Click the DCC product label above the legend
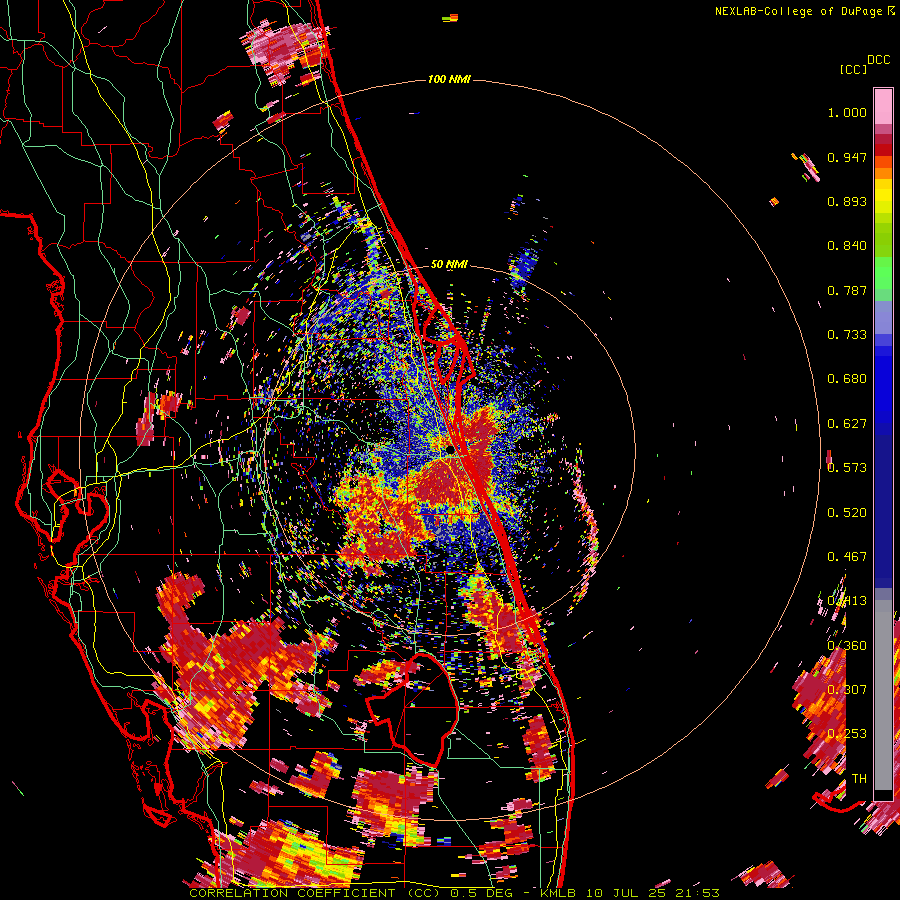This screenshot has width=900, height=900. 878,60
